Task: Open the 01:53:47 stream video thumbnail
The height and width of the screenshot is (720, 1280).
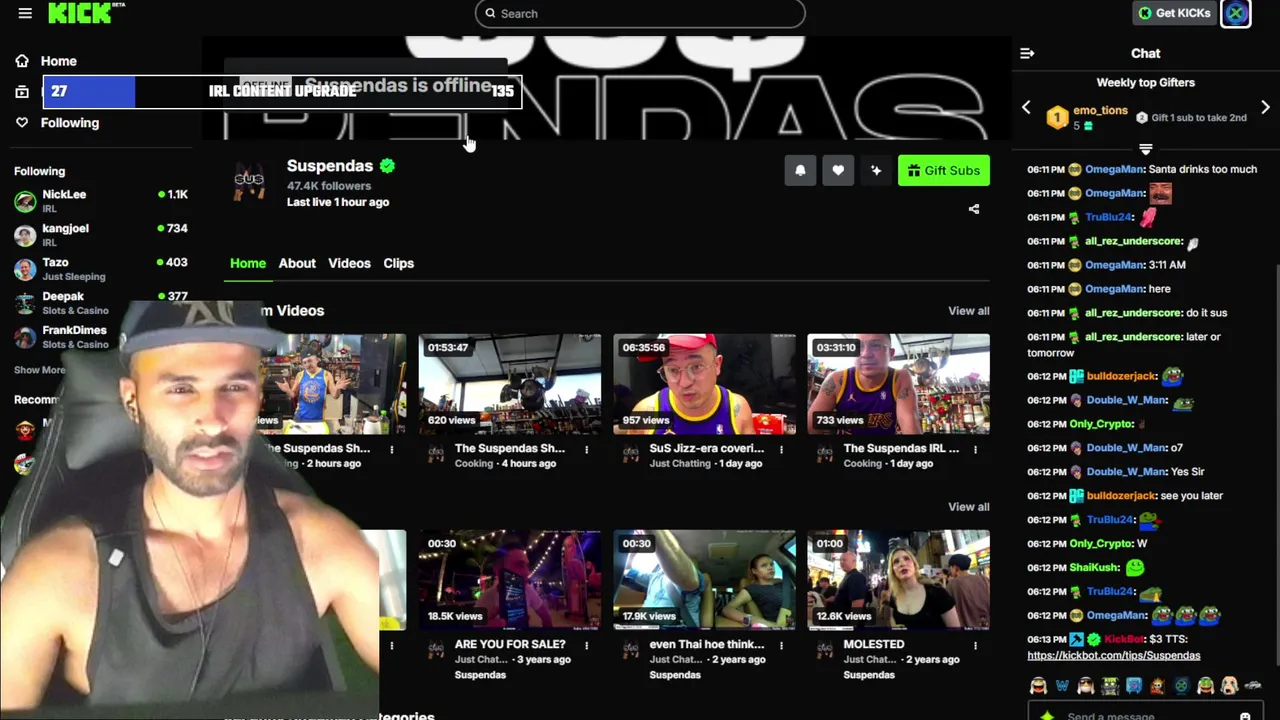Action: click(x=510, y=384)
